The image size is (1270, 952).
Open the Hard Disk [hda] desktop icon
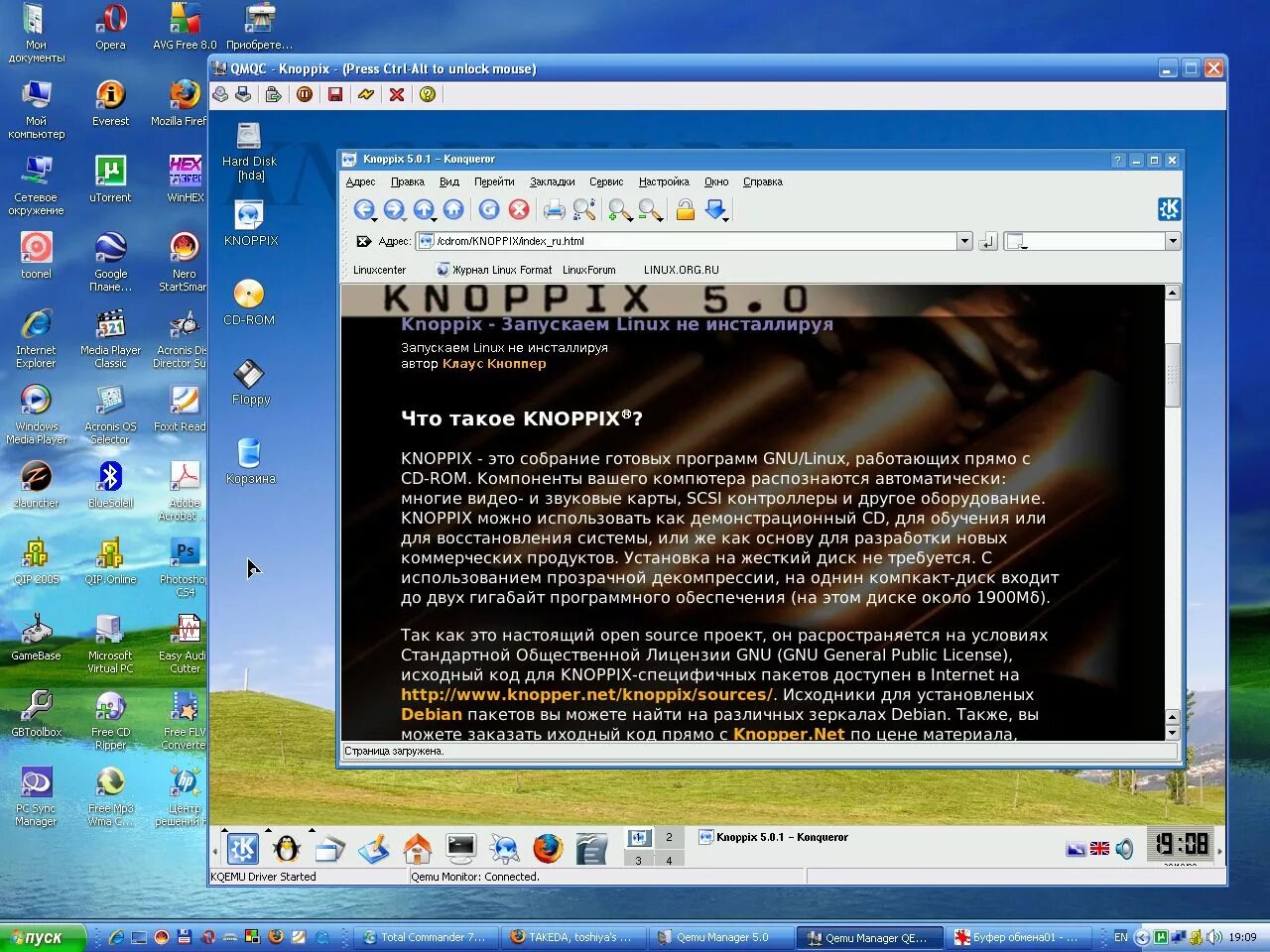[x=249, y=151]
